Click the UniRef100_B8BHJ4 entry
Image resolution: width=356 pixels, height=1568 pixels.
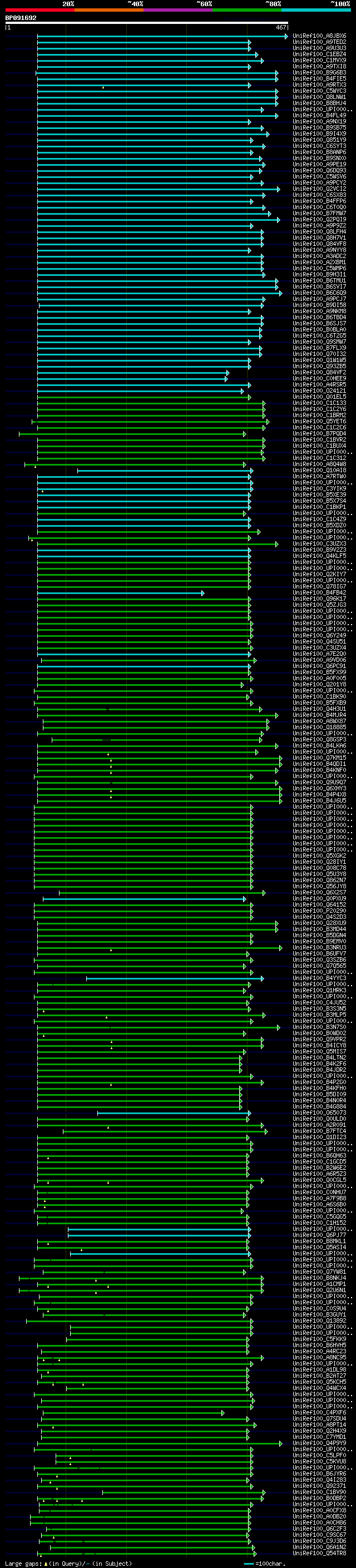coord(319,103)
